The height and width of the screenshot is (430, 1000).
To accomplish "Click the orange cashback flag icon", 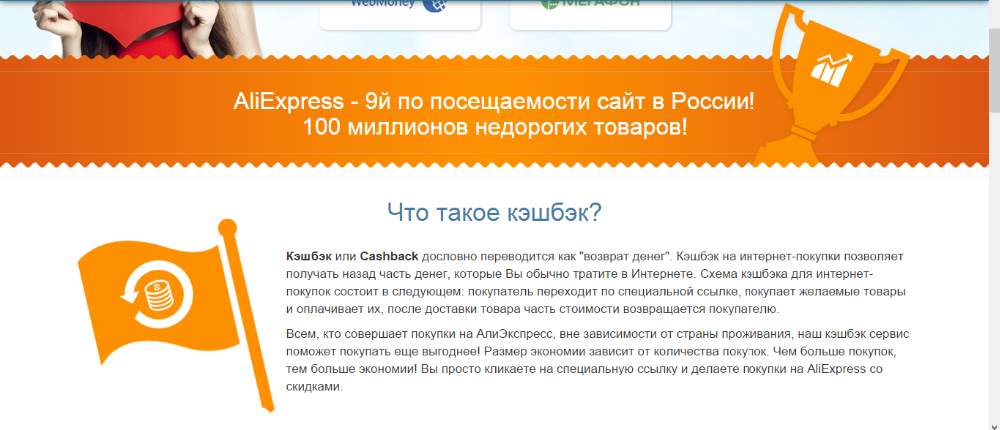I will tap(177, 315).
